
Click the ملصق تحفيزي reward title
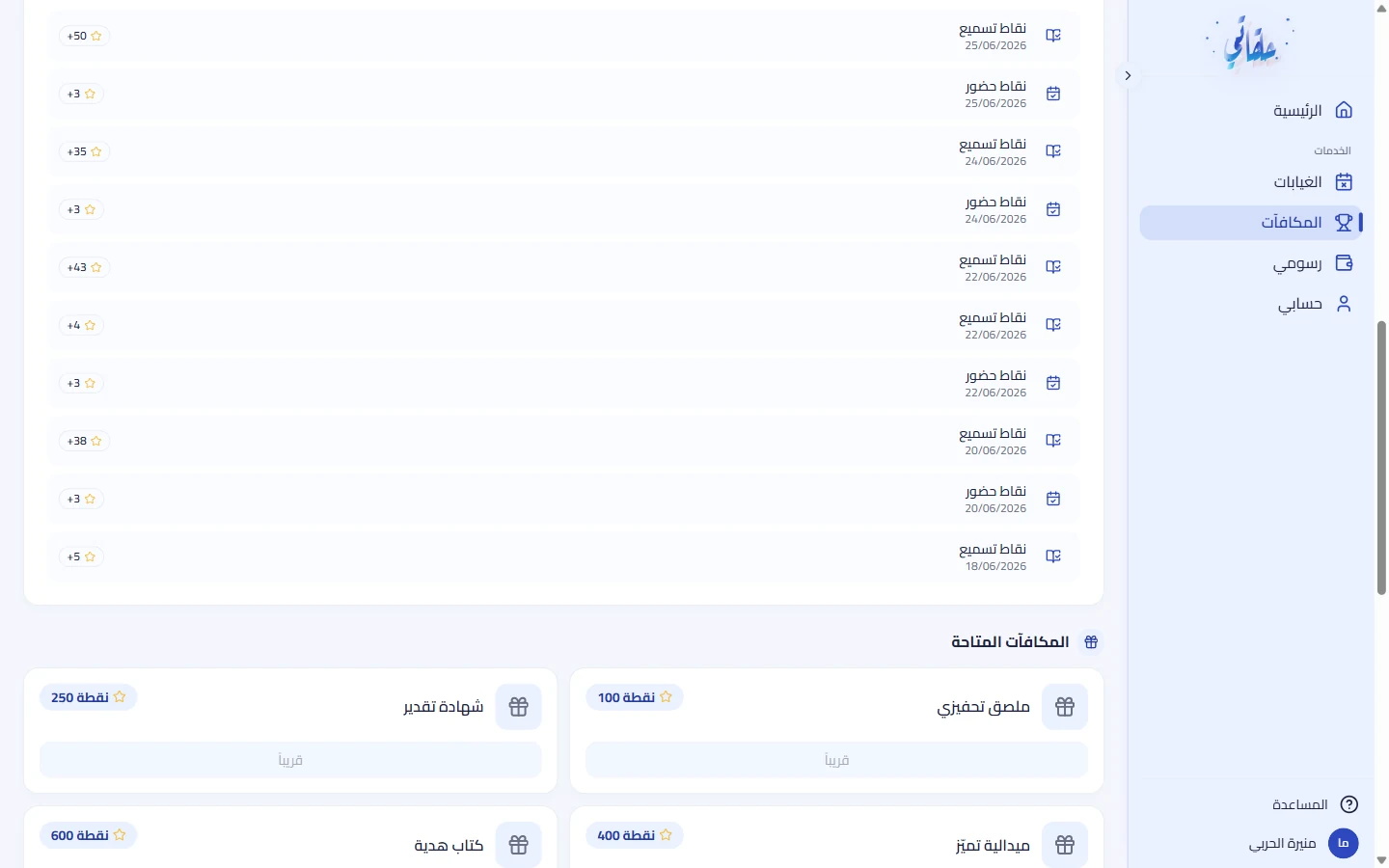983,707
